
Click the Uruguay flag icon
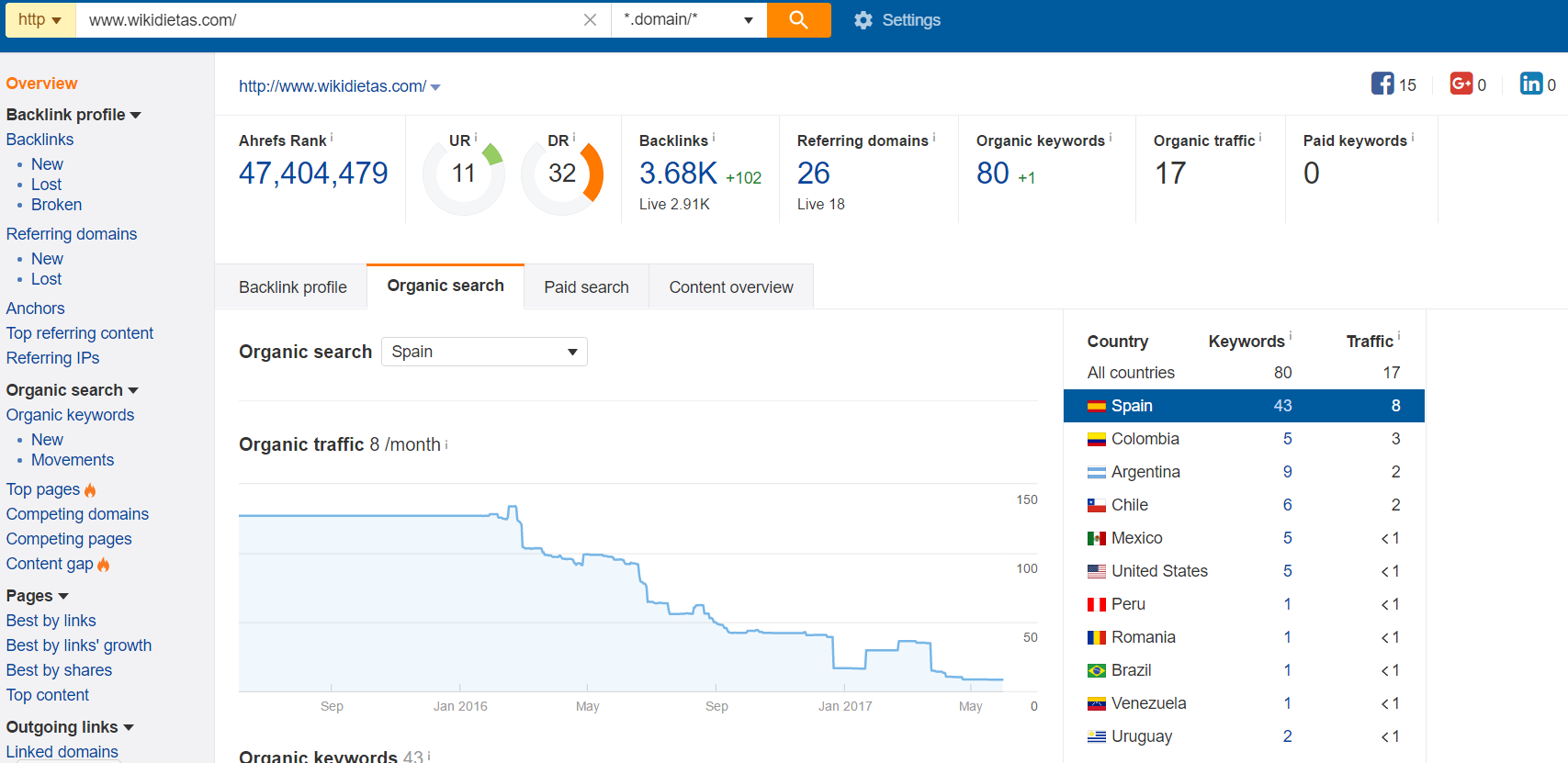[x=1097, y=737]
